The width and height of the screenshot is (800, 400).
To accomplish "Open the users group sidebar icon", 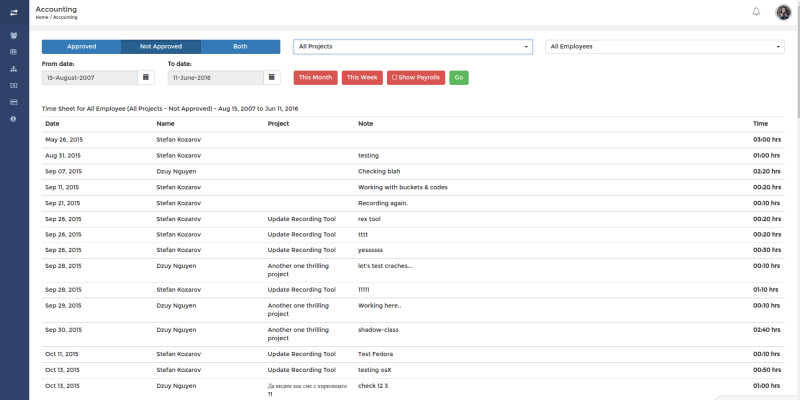I will pyautogui.click(x=14, y=36).
